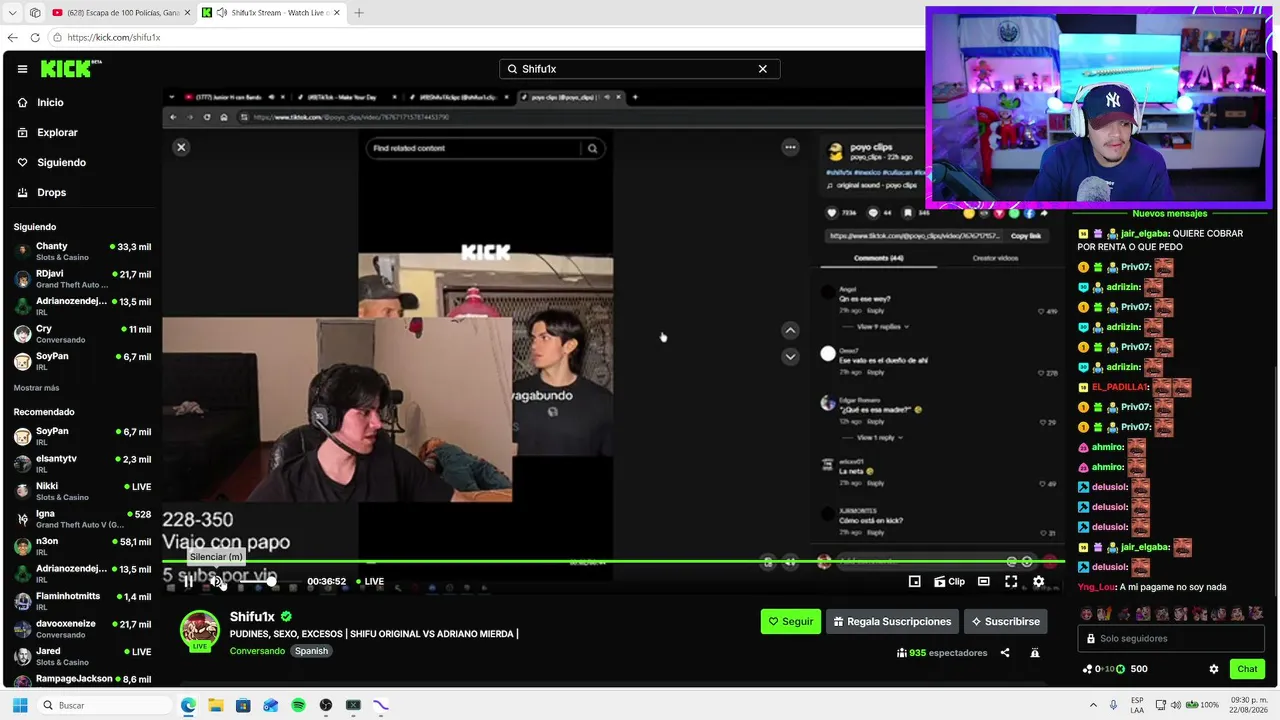Open Nikki recommended channel
The image size is (1280, 720).
82,491
